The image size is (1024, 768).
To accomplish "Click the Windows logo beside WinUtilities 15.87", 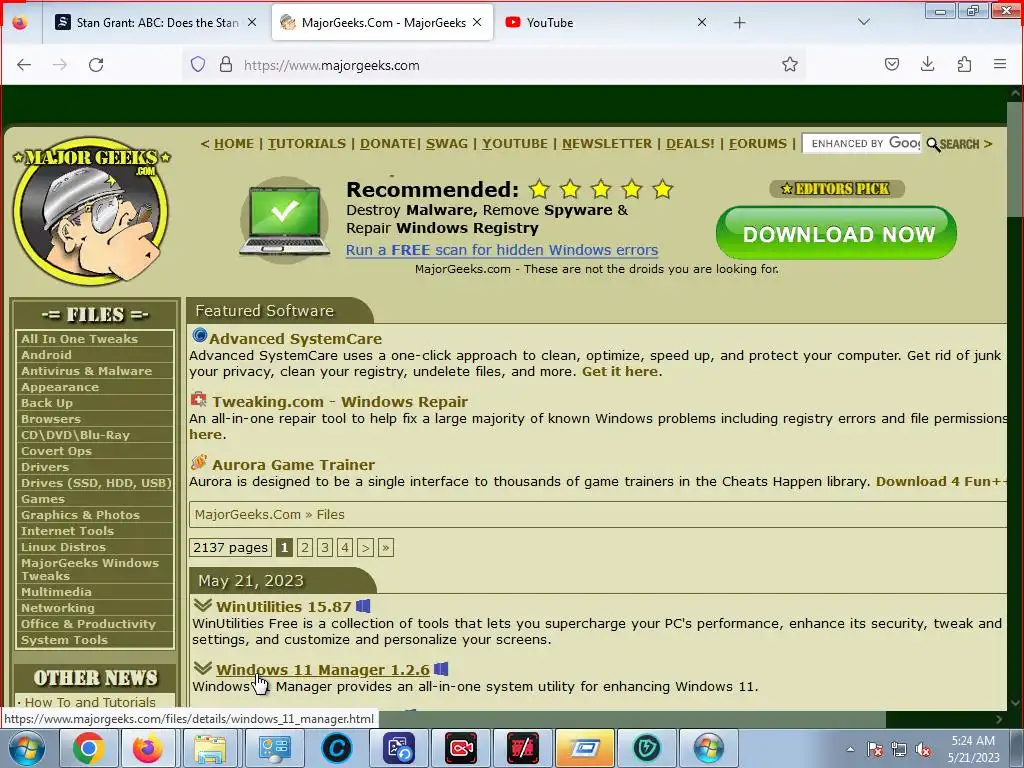I will coord(364,606).
